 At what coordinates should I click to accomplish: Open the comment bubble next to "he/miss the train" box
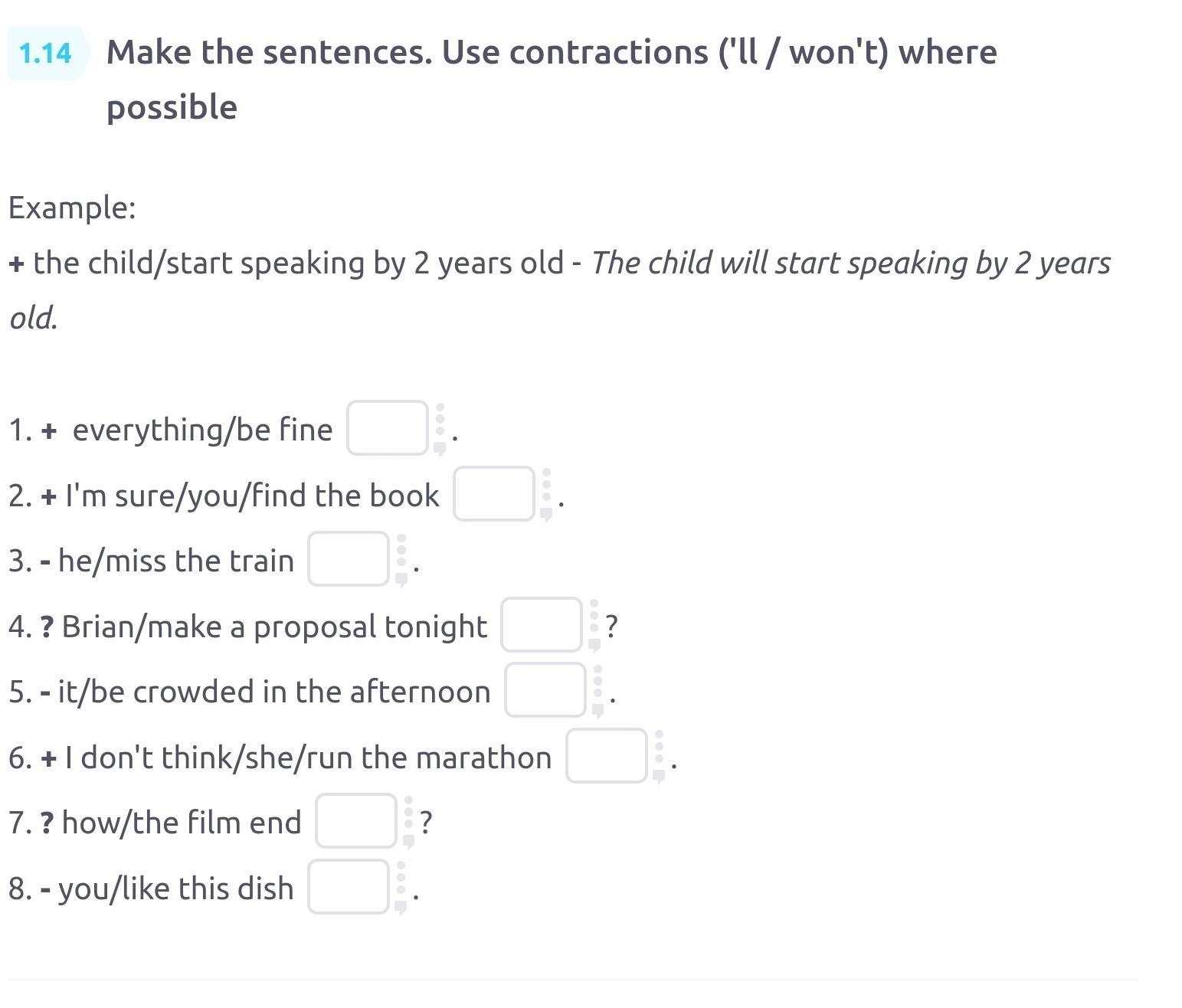pos(401,579)
